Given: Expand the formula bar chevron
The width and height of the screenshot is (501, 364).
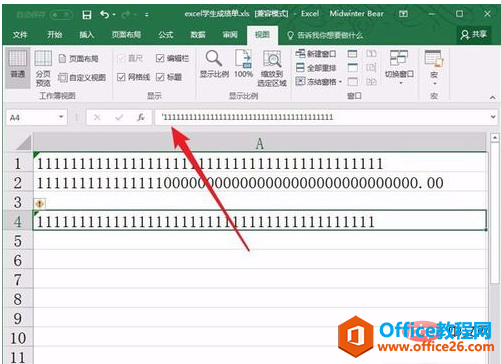Looking at the screenshot, I should pos(493,117).
